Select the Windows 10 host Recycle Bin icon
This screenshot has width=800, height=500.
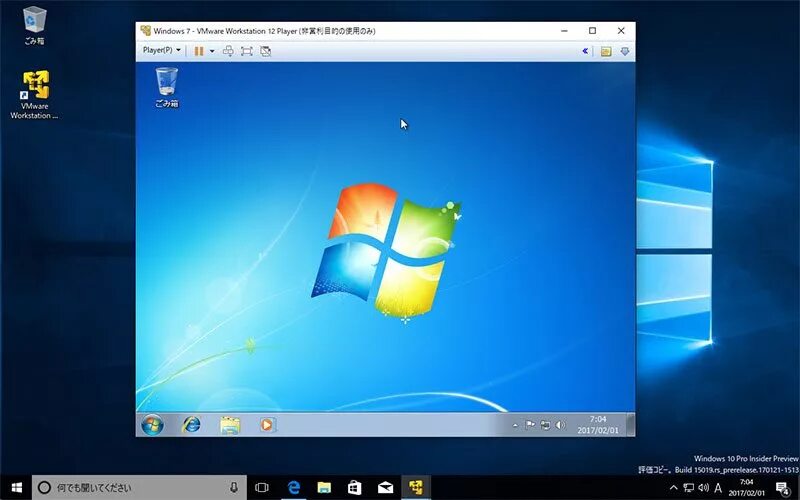(x=34, y=26)
